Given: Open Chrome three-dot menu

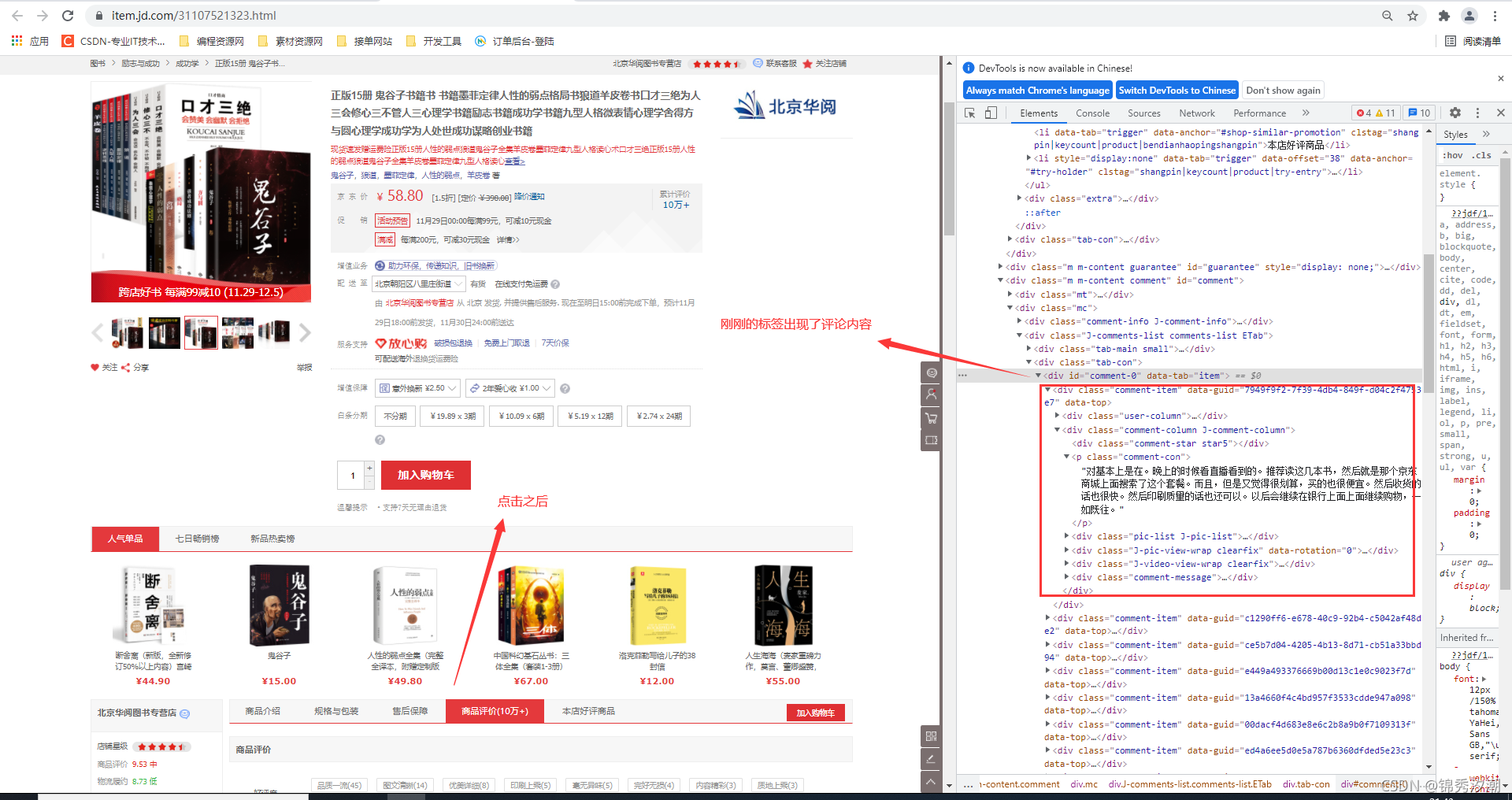Looking at the screenshot, I should tap(1495, 16).
